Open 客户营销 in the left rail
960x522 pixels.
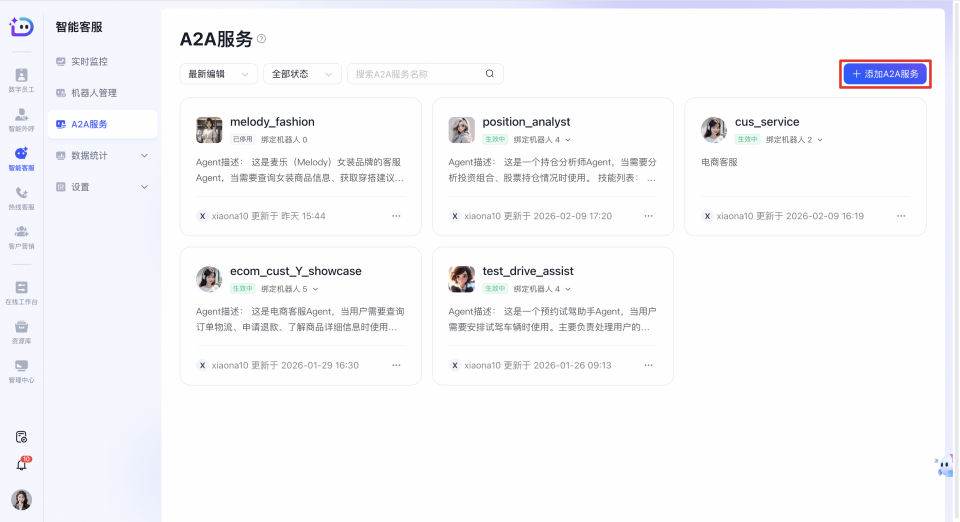point(21,236)
